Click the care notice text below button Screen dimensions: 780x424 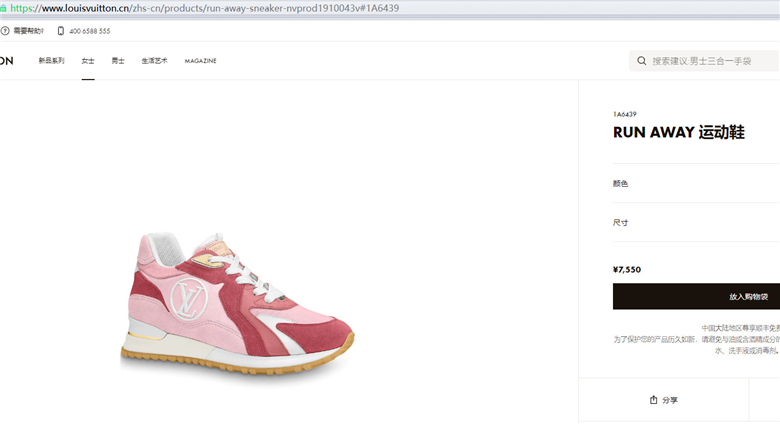coord(696,339)
